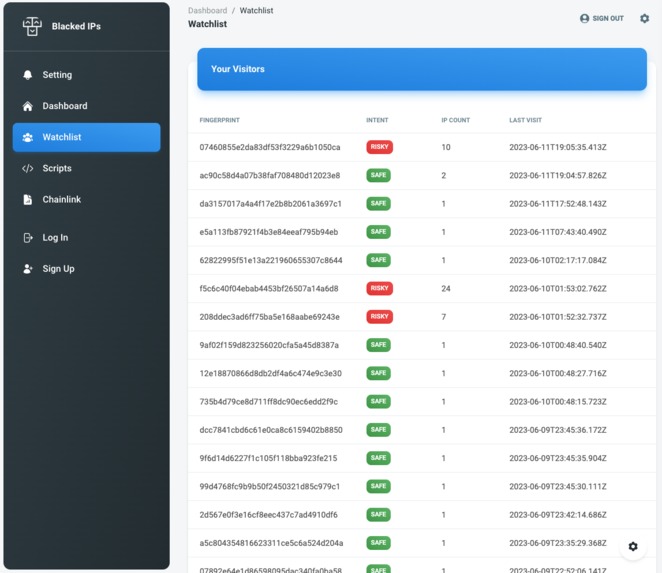Click SAFE badge for fingerprint 9af02f159d823256
Image resolution: width=662 pixels, height=573 pixels.
(378, 345)
